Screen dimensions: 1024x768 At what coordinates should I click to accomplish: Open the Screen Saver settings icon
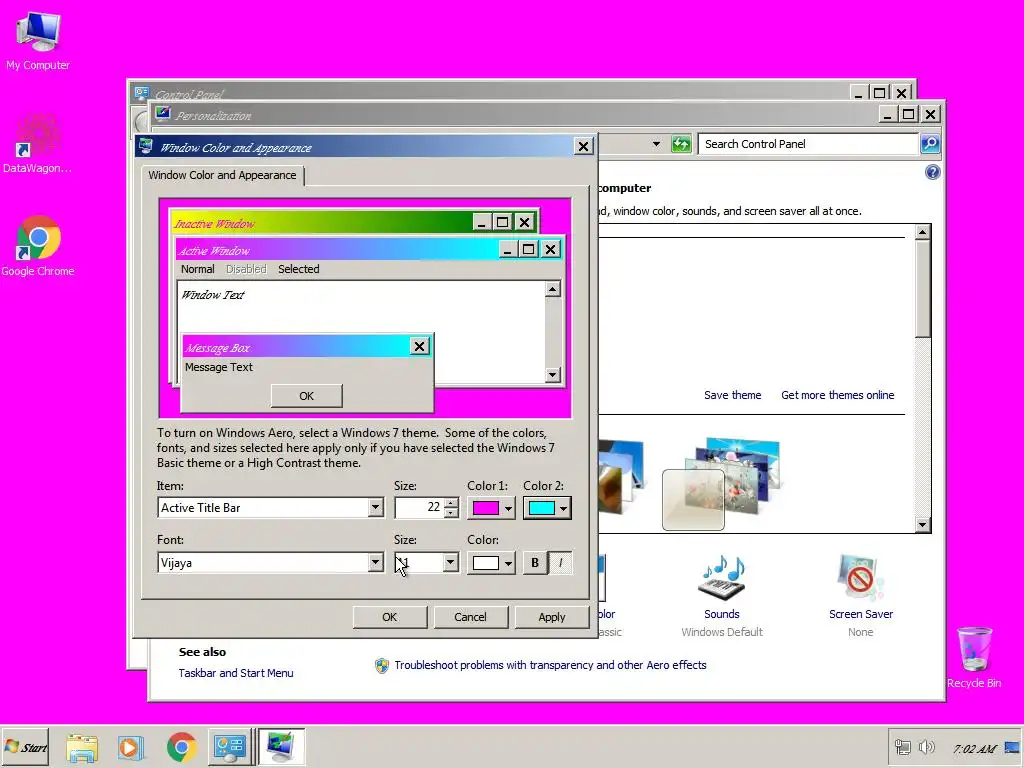861,577
